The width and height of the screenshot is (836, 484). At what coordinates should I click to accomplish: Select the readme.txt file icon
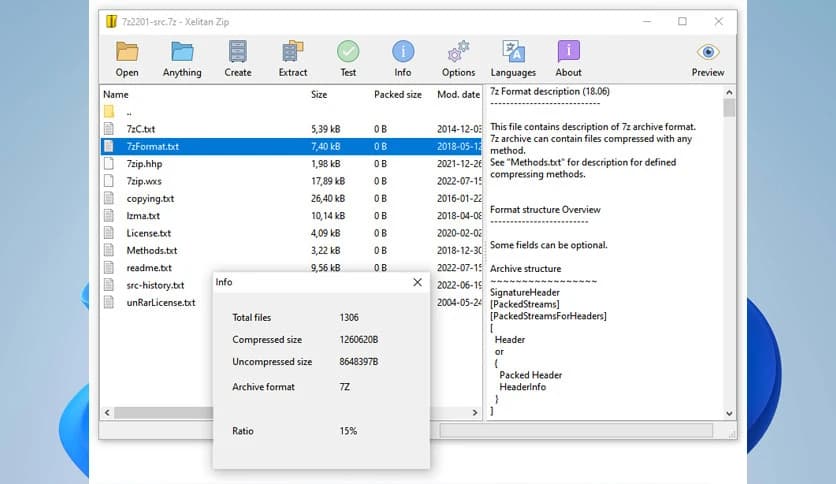pos(109,267)
